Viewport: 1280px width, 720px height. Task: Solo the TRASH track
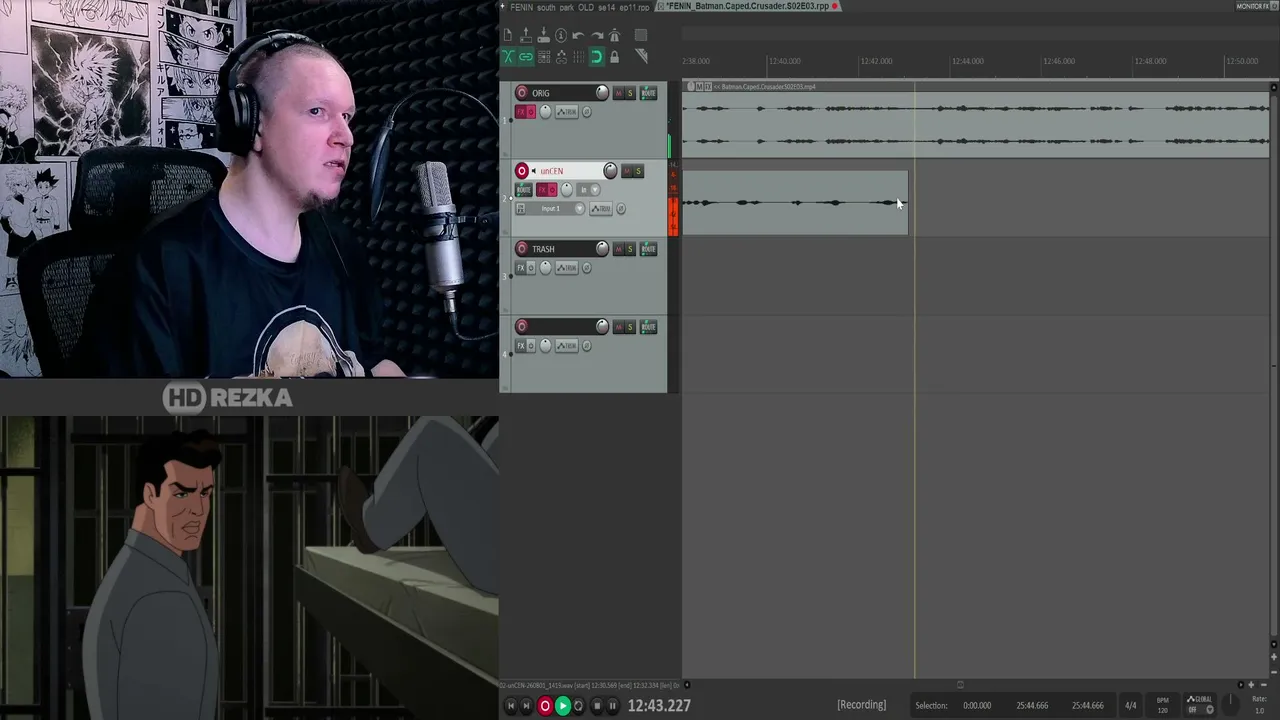pyautogui.click(x=630, y=249)
